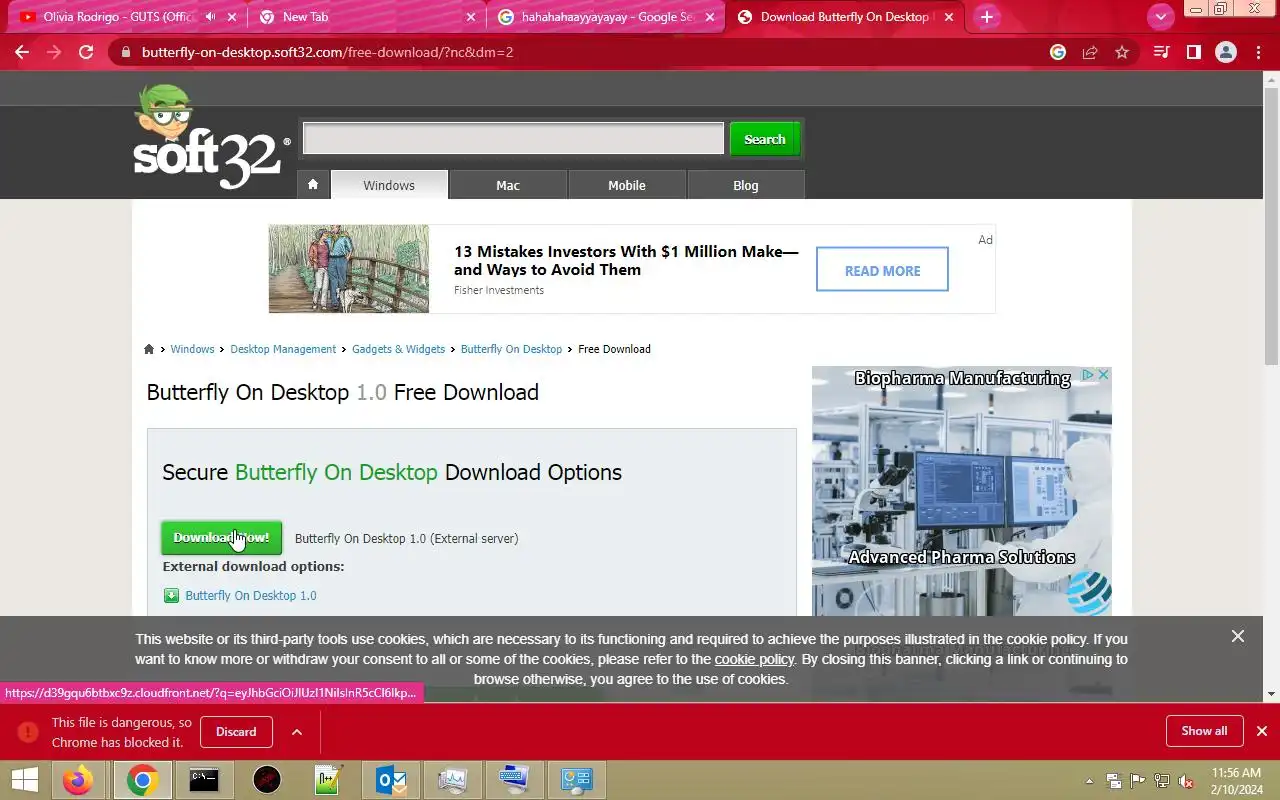Screen dimensions: 1280x800
Task: Select the Mobile navigation tab
Action: [627, 185]
